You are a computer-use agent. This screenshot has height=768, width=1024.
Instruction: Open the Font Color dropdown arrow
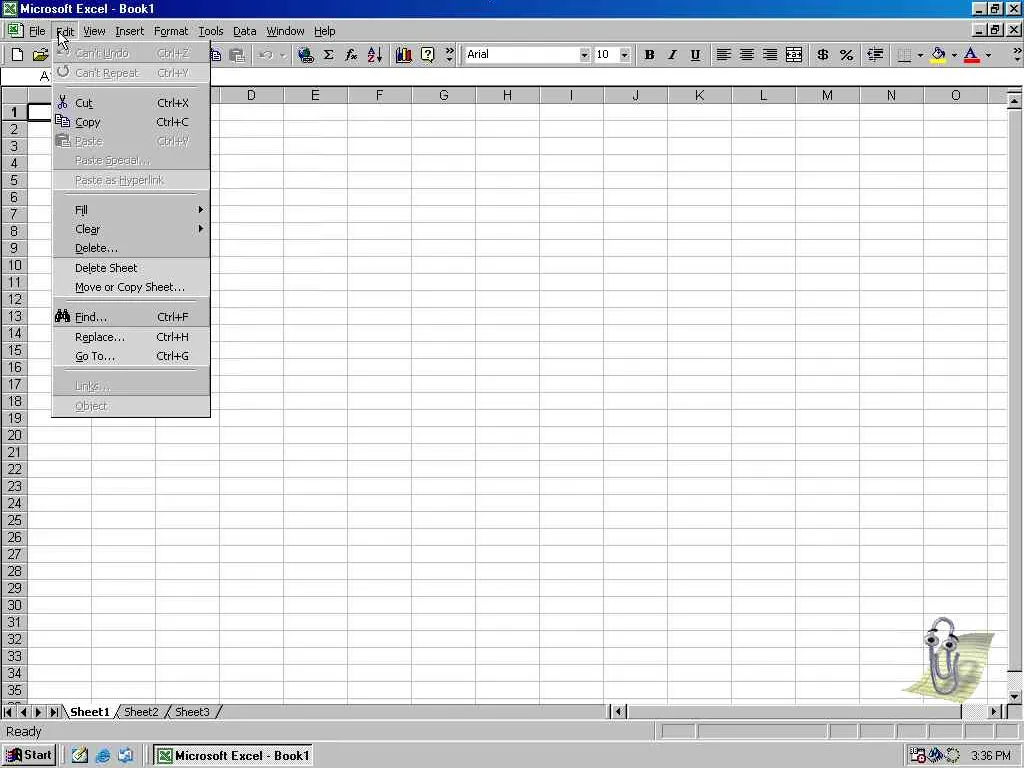(x=988, y=55)
